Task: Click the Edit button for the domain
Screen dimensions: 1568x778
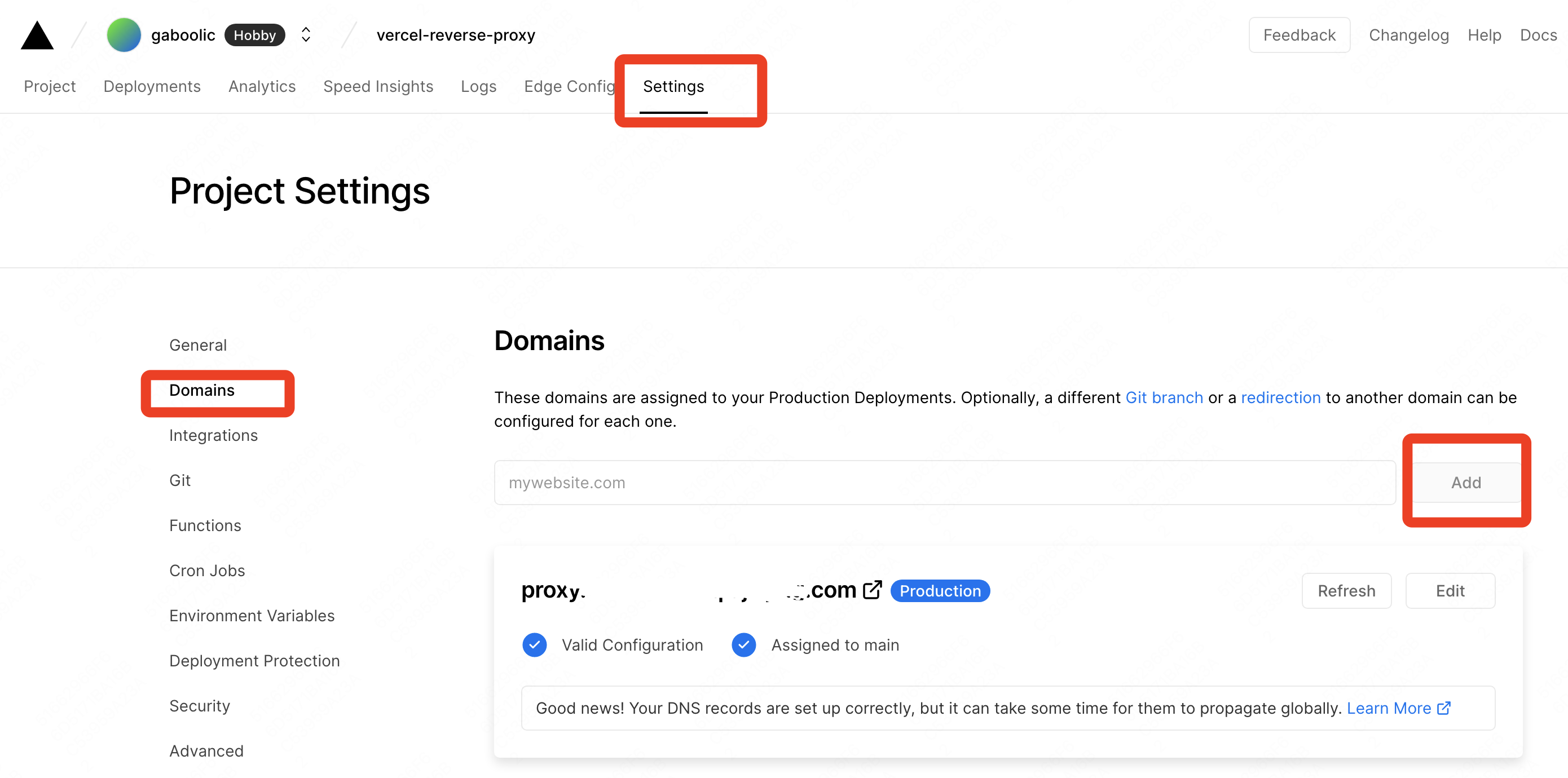Action: (1450, 591)
